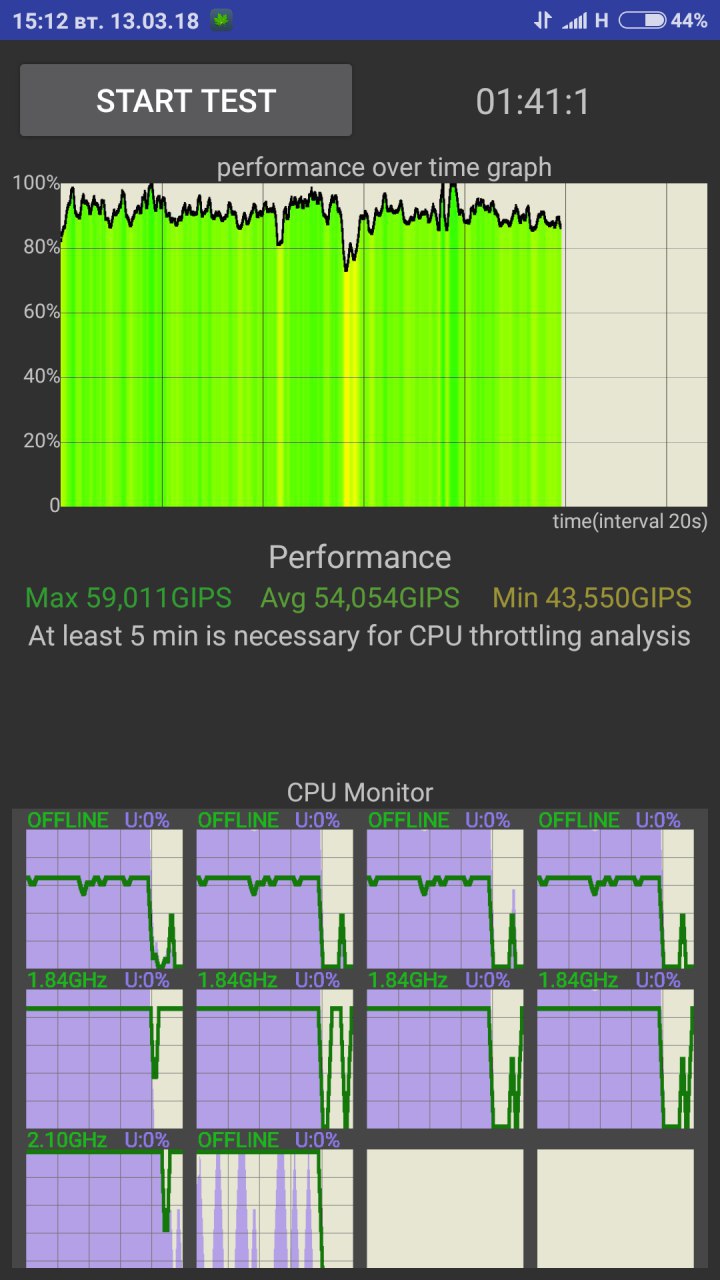Viewport: 720px width, 1280px height.
Task: Tap the Performance section title
Action: [x=360, y=557]
